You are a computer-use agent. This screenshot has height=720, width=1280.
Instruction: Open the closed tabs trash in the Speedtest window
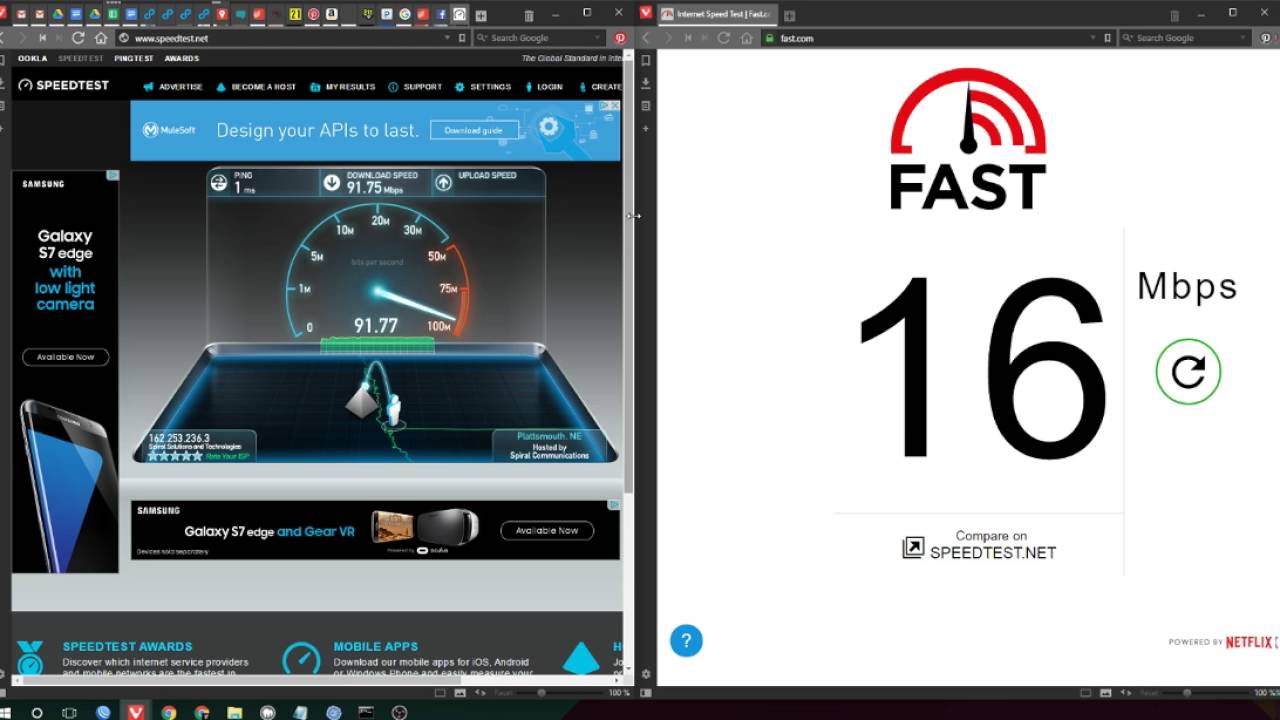[x=529, y=15]
